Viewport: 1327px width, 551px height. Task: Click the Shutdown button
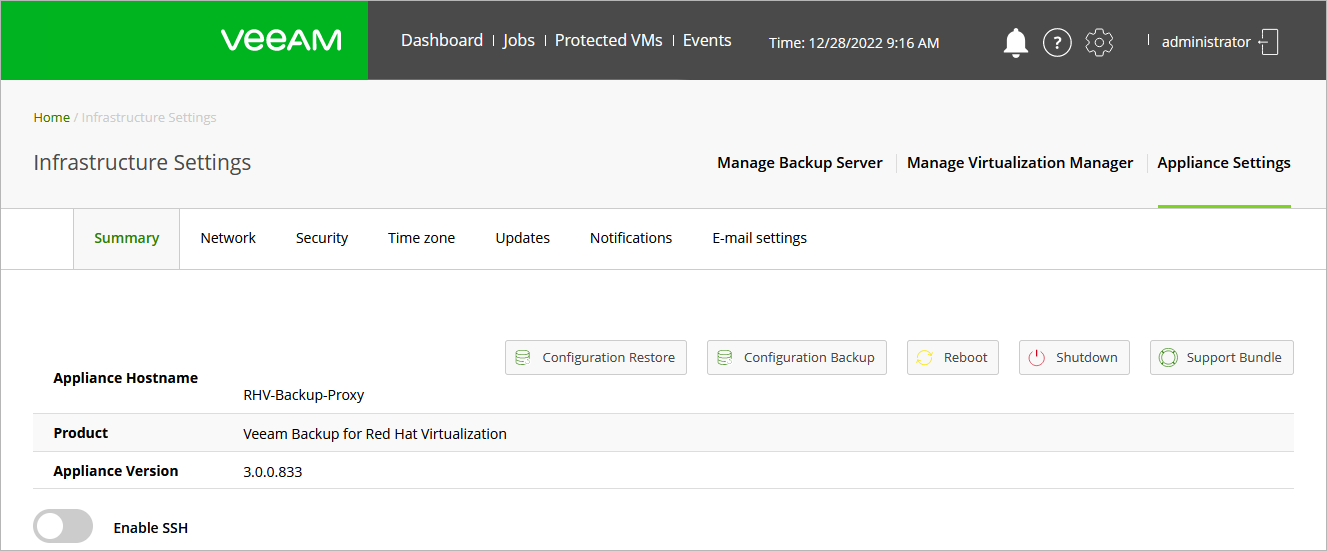(x=1074, y=357)
